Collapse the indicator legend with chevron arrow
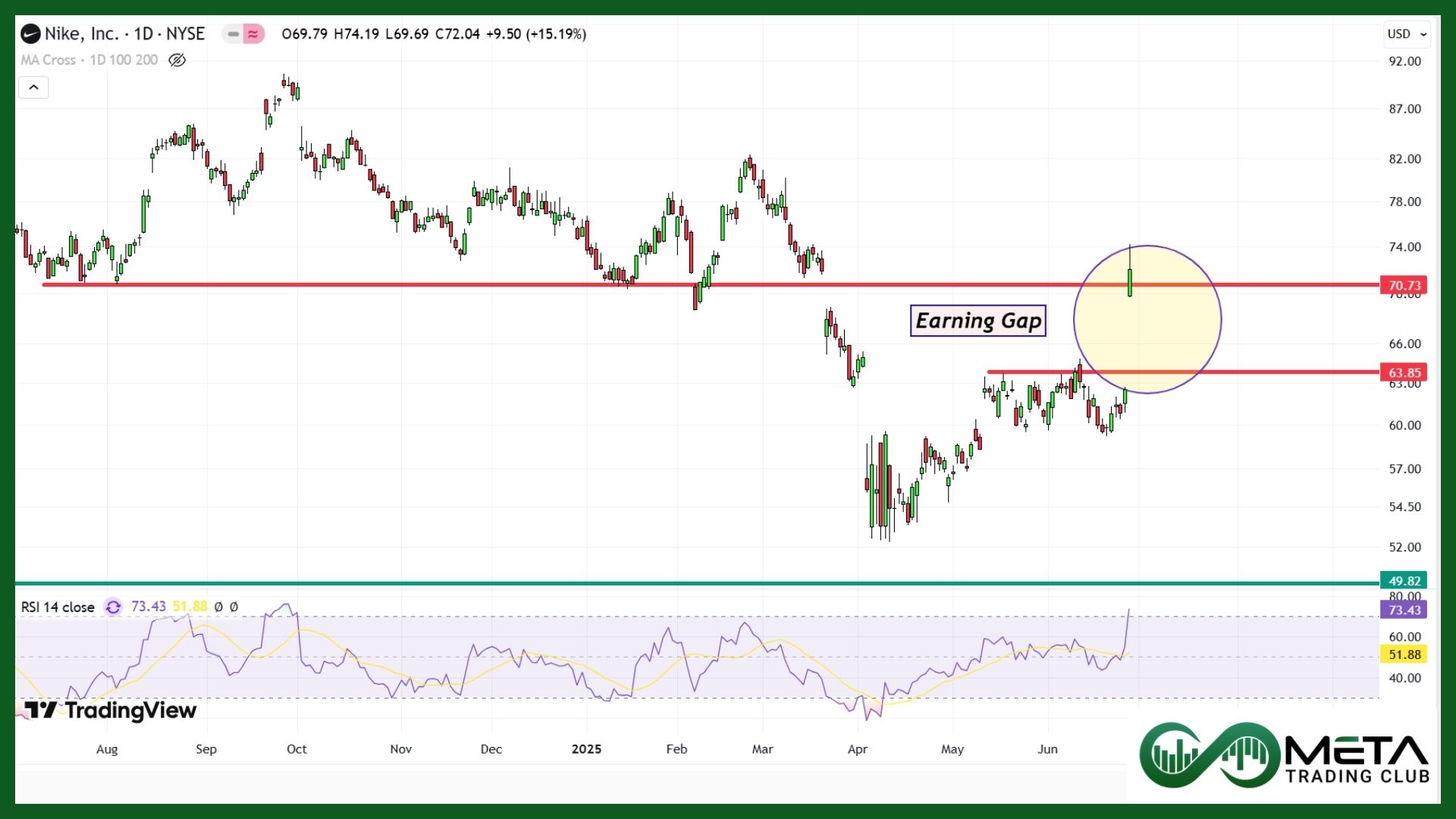This screenshot has height=819, width=1456. [x=33, y=87]
